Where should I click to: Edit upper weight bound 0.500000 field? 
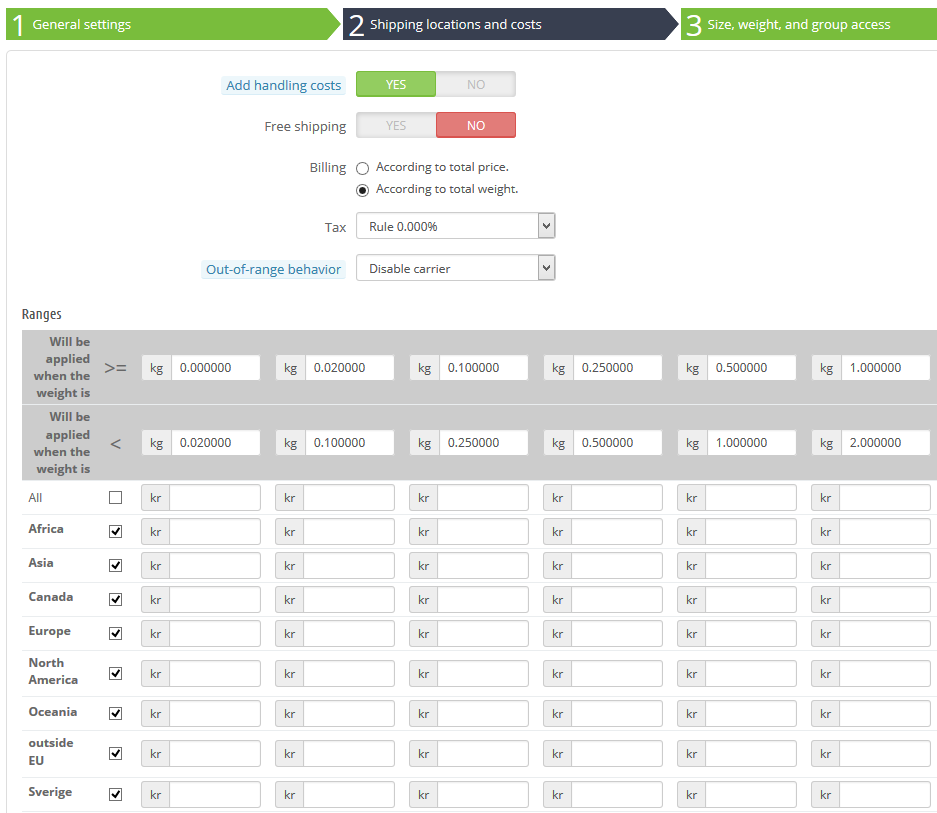click(617, 443)
